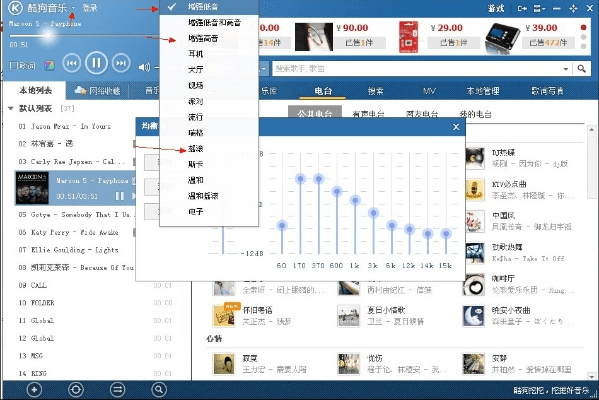Open the DJ热碟 radio thumbnail
Viewport: 599px width, 400px height.
point(475,158)
